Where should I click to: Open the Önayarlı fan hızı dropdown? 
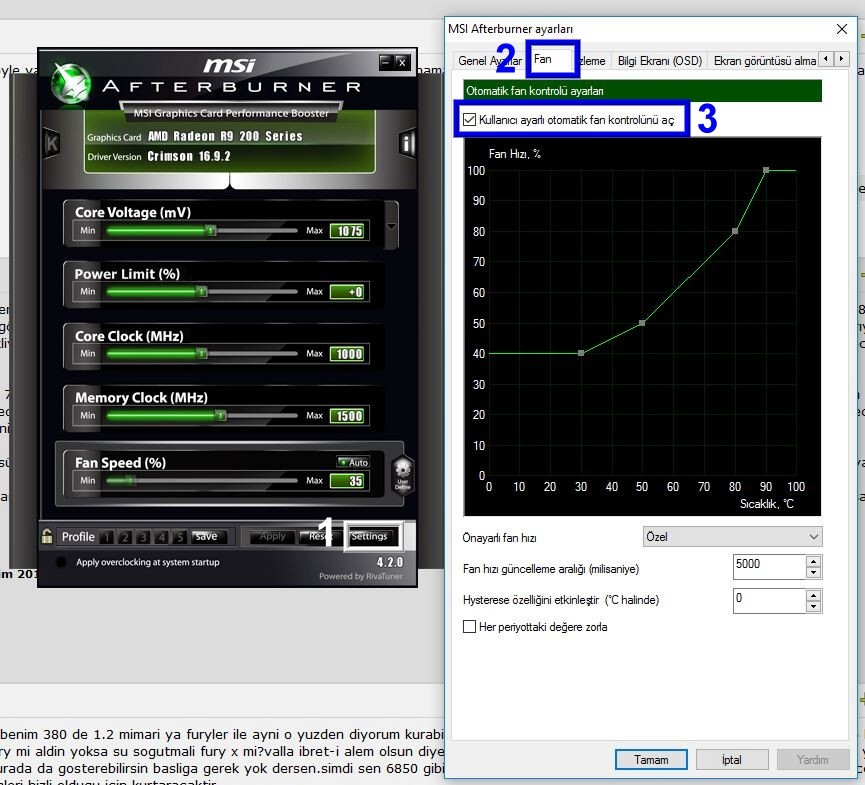[732, 537]
